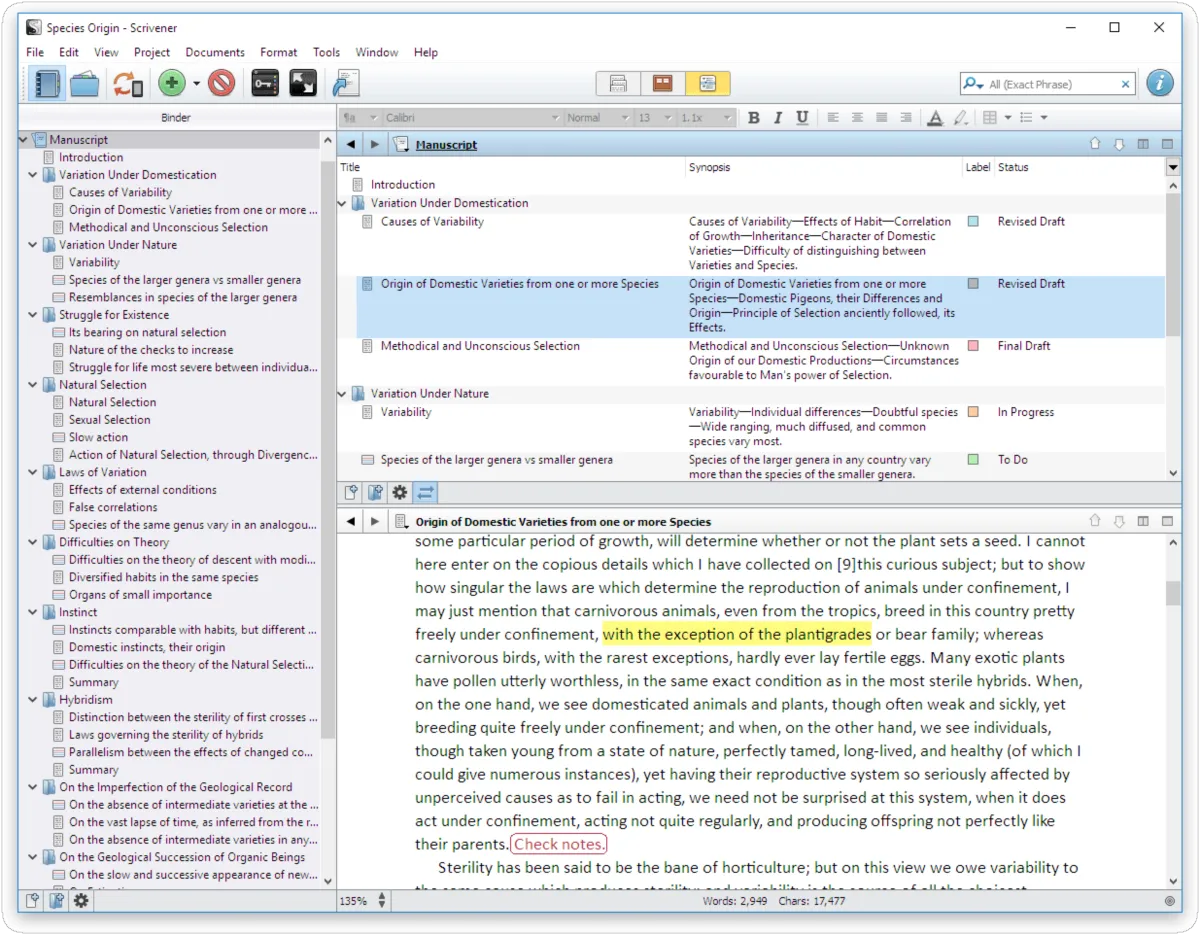This screenshot has width=1200, height=935.
Task: Collapse the Variation Under Nature folder in Binder
Action: pyautogui.click(x=33, y=245)
